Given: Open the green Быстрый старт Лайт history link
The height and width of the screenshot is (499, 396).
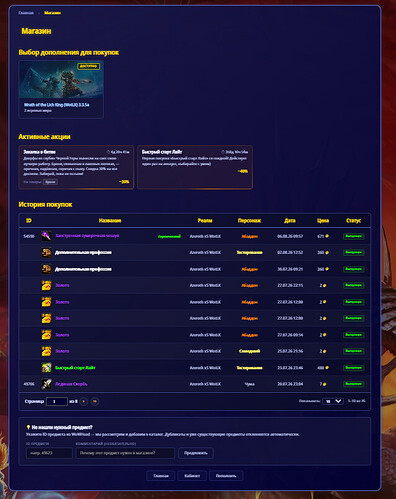Looking at the screenshot, I should tap(75, 368).
